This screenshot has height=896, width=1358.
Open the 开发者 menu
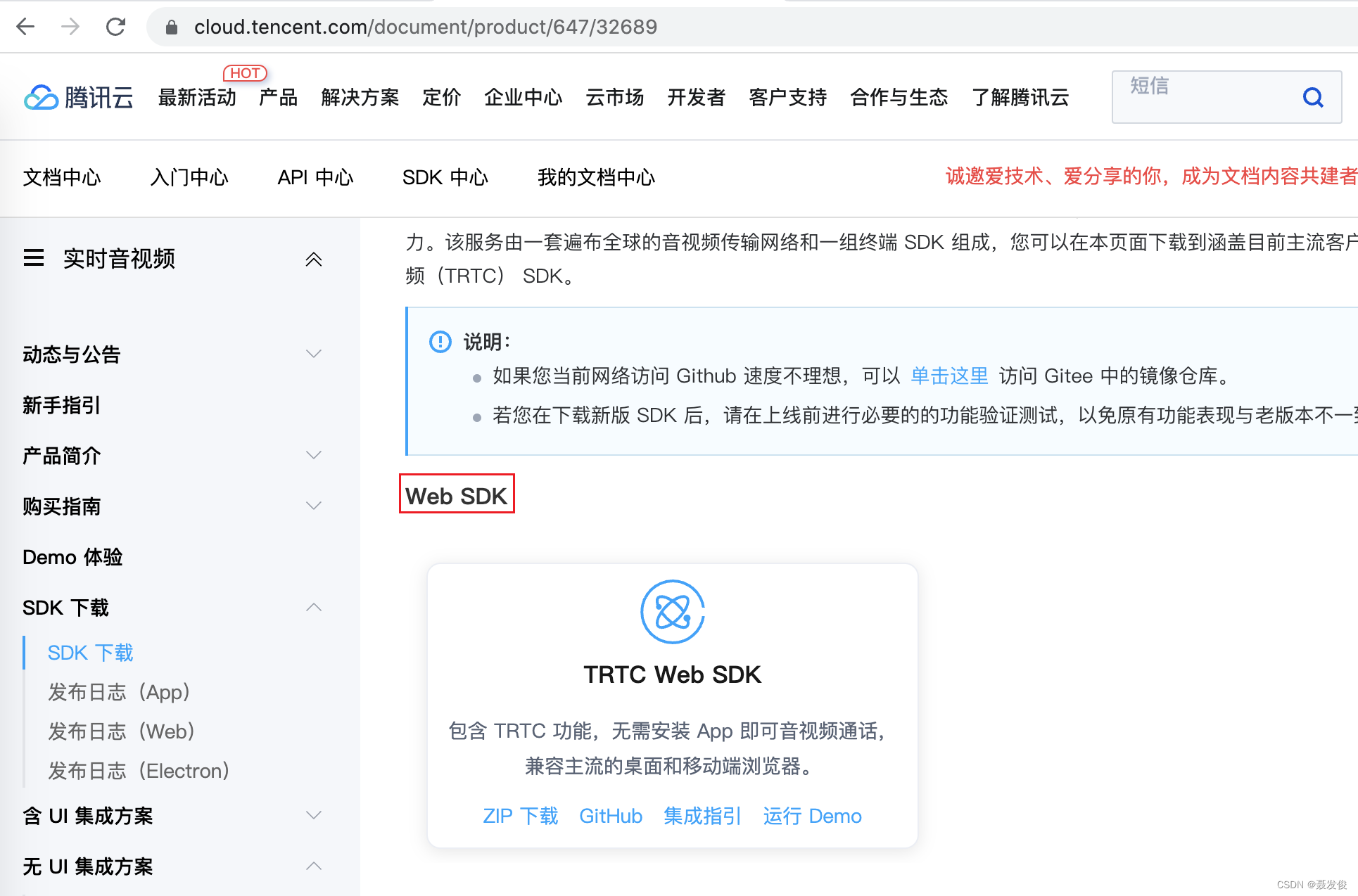tap(697, 97)
